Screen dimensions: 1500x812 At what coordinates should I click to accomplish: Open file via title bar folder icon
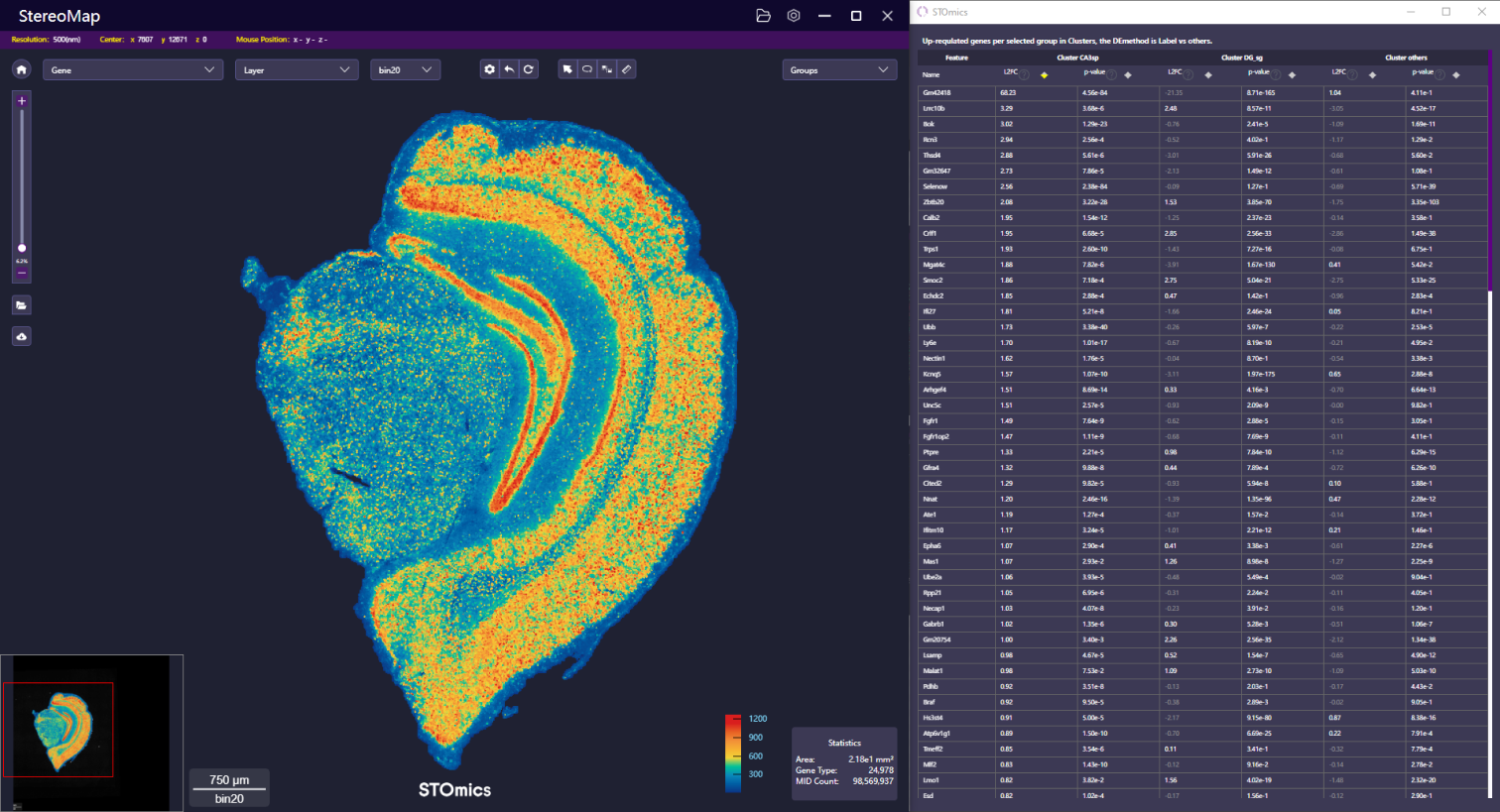click(763, 16)
